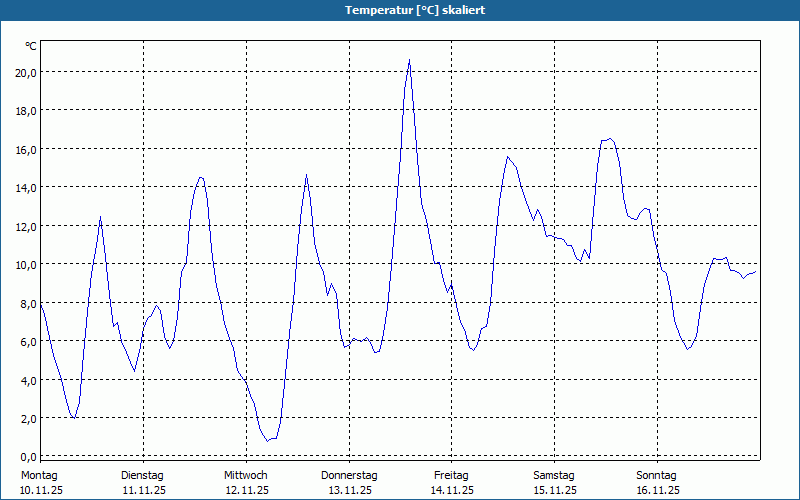This screenshot has height=500, width=800.
Task: Click the date 10.11.25
Action: click(x=41, y=490)
